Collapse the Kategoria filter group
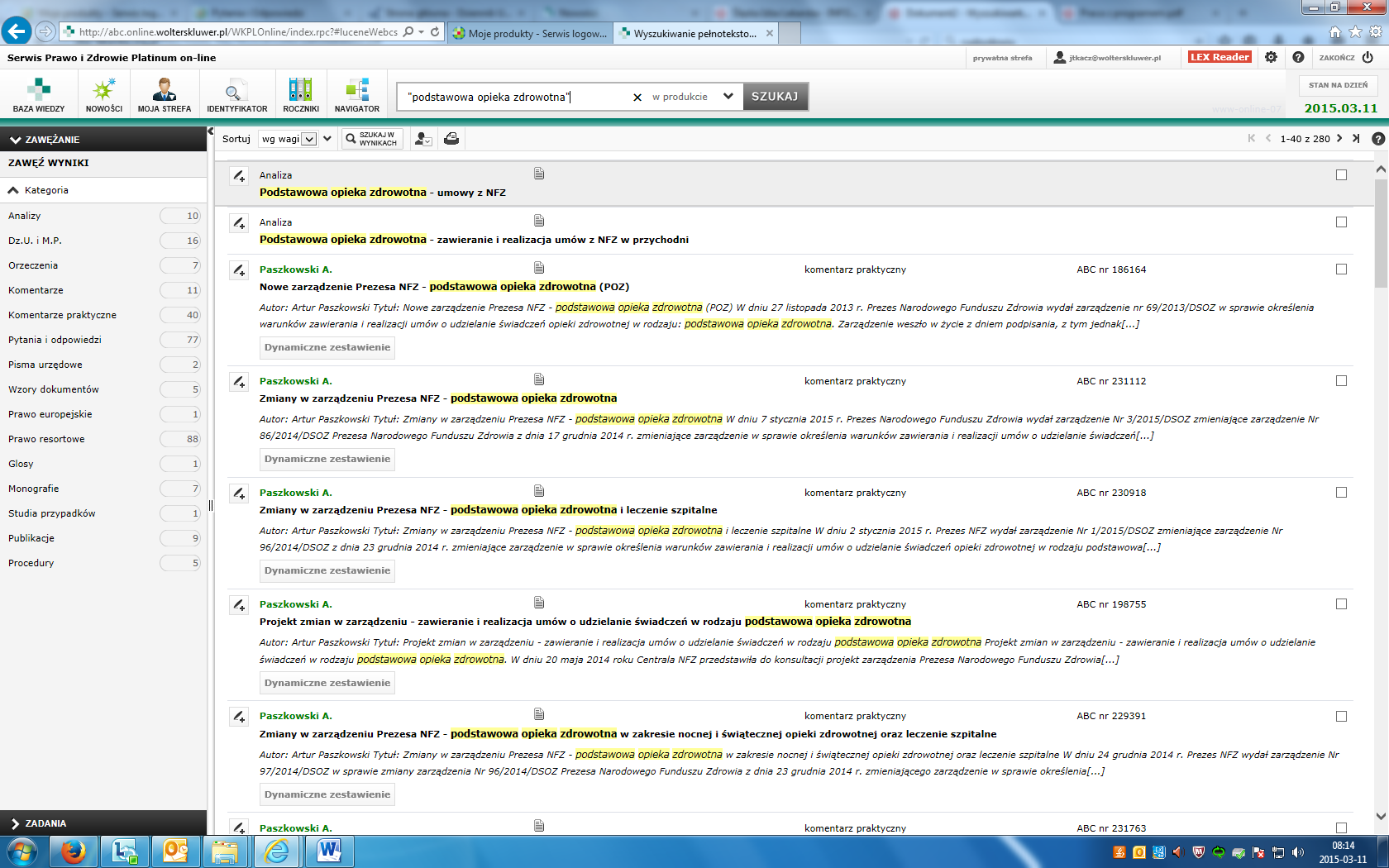 pos(103,190)
